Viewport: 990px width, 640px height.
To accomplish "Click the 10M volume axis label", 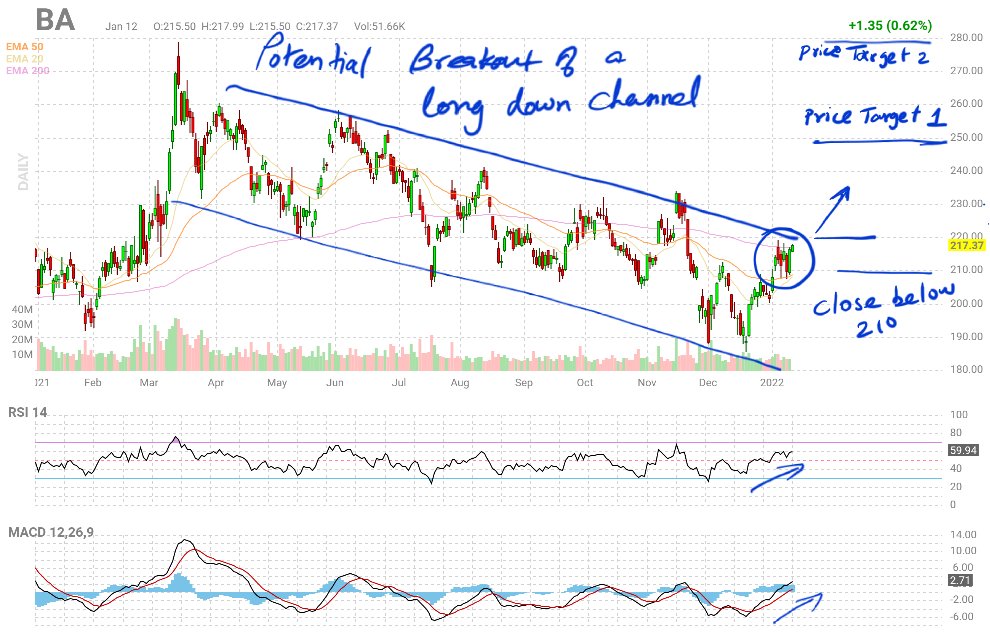I will (22, 355).
